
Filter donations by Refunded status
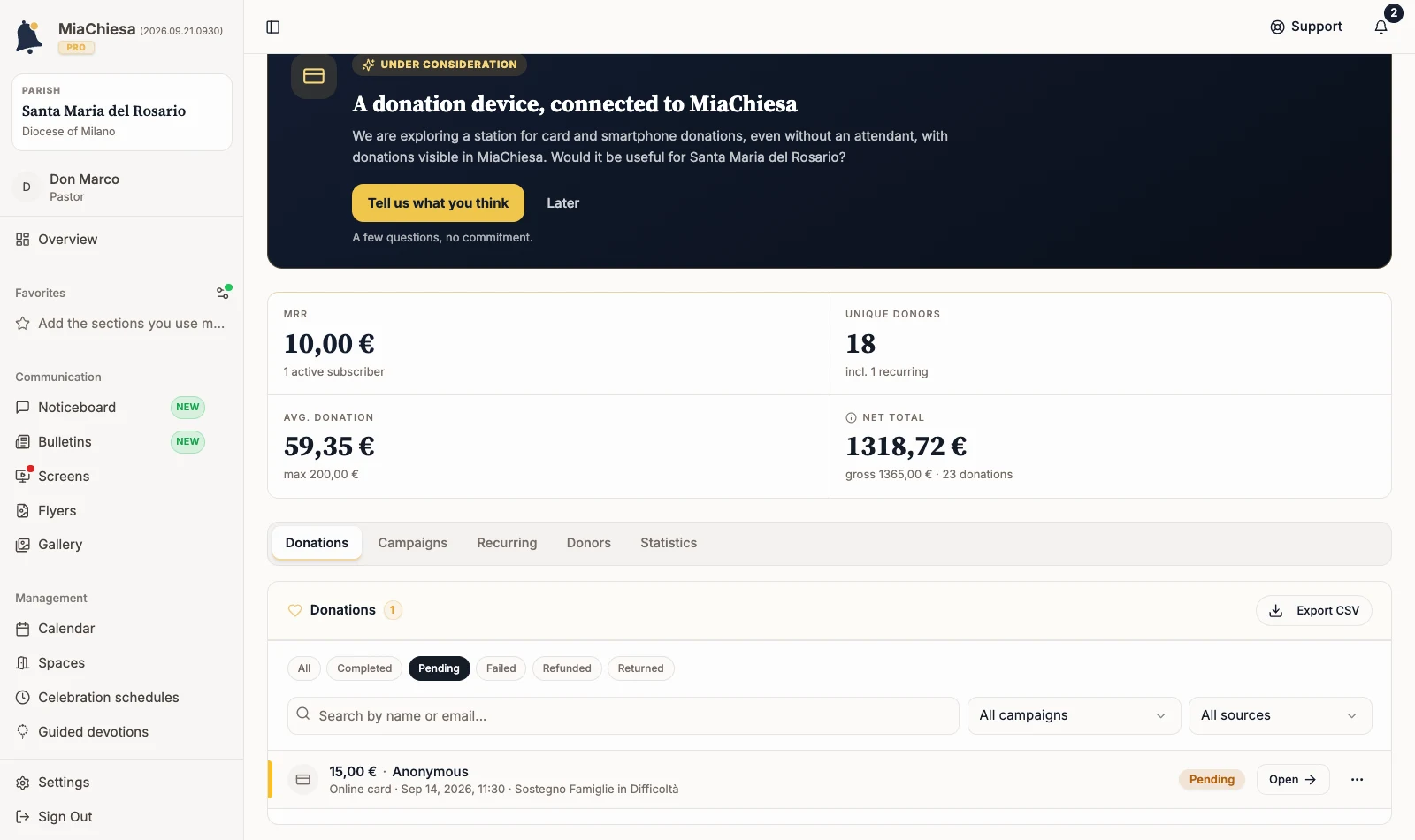point(567,668)
